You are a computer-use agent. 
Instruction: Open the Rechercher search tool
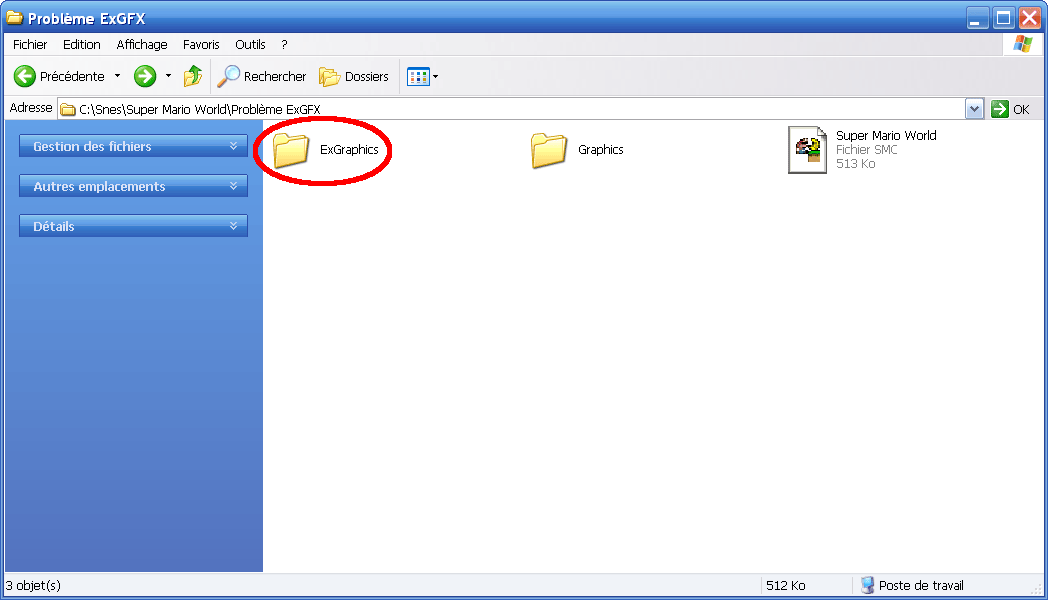[x=261, y=76]
